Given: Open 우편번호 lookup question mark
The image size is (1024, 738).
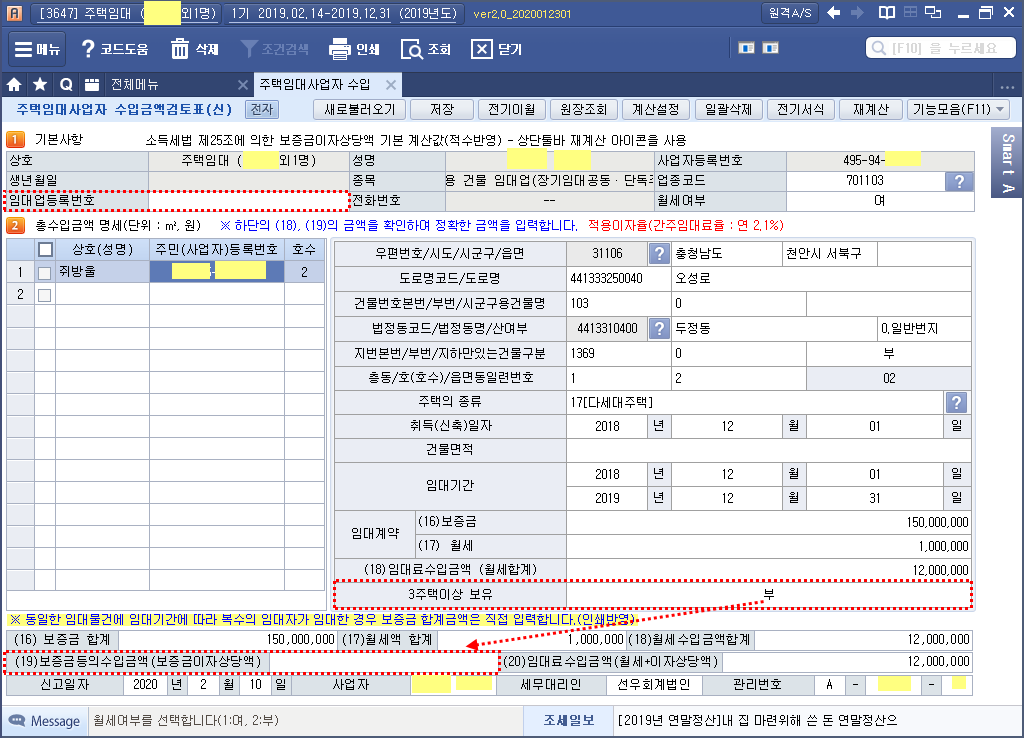Looking at the screenshot, I should (659, 253).
